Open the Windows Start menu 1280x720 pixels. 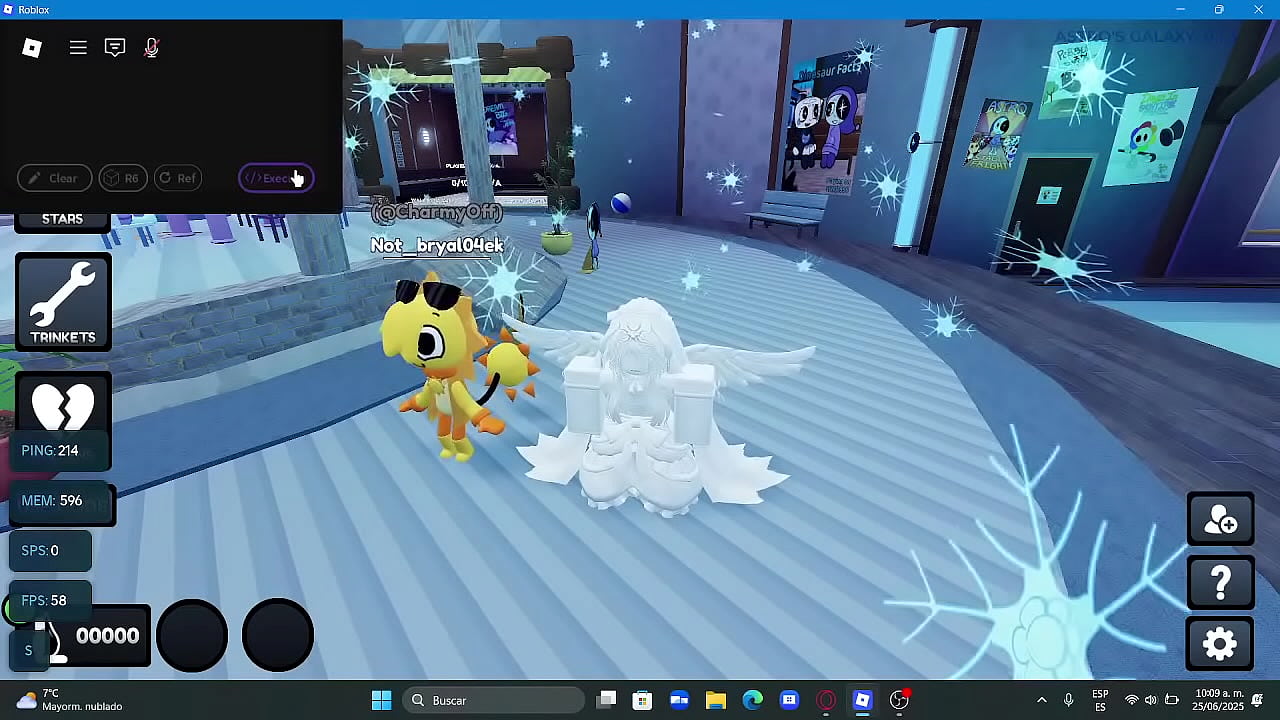[x=381, y=699]
